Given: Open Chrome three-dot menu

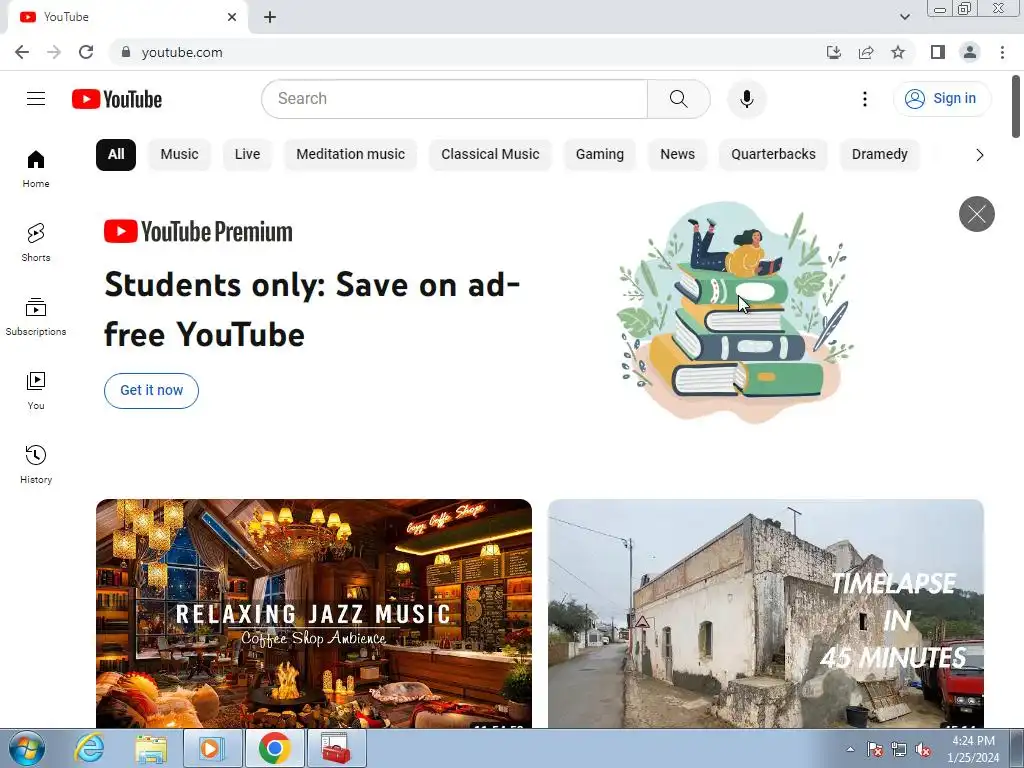Looking at the screenshot, I should point(1002,52).
